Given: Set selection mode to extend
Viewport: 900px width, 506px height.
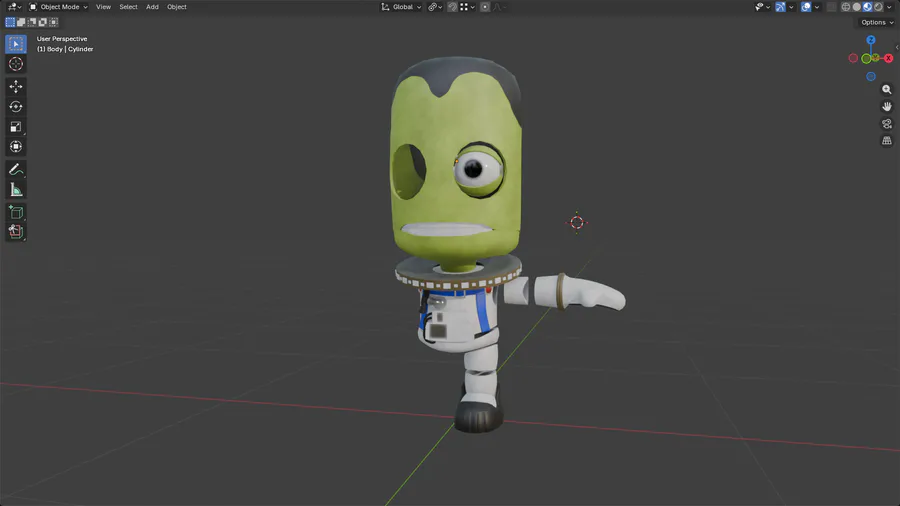Looking at the screenshot, I should pyautogui.click(x=21, y=22).
